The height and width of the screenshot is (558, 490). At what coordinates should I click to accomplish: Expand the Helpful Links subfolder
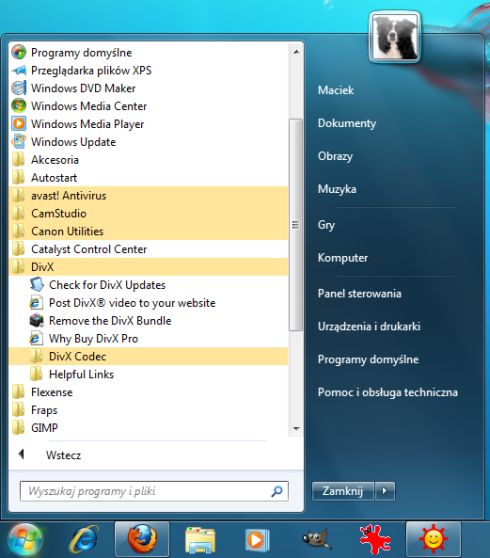[x=148, y=374]
